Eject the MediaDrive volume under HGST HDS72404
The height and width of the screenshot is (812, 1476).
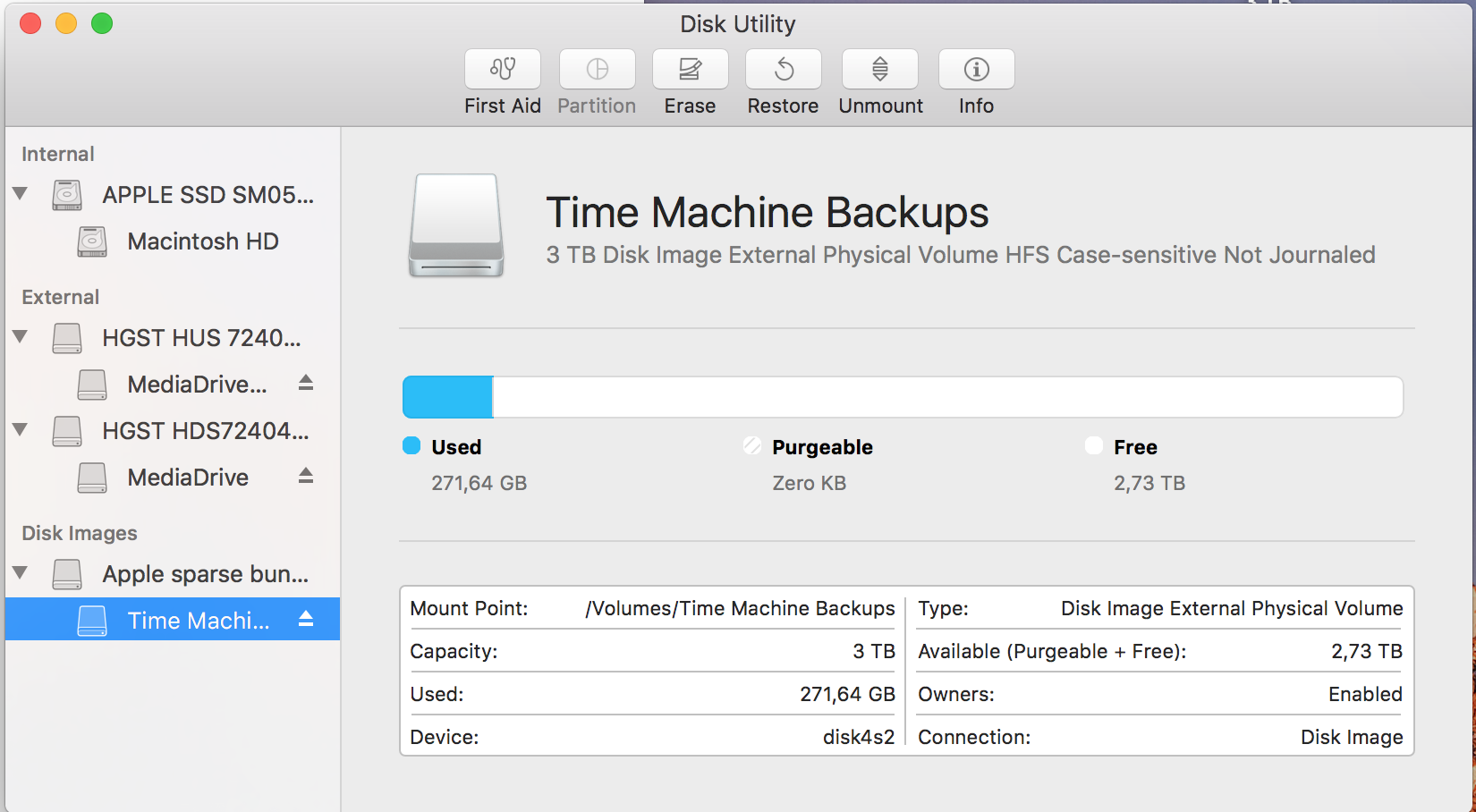306,476
